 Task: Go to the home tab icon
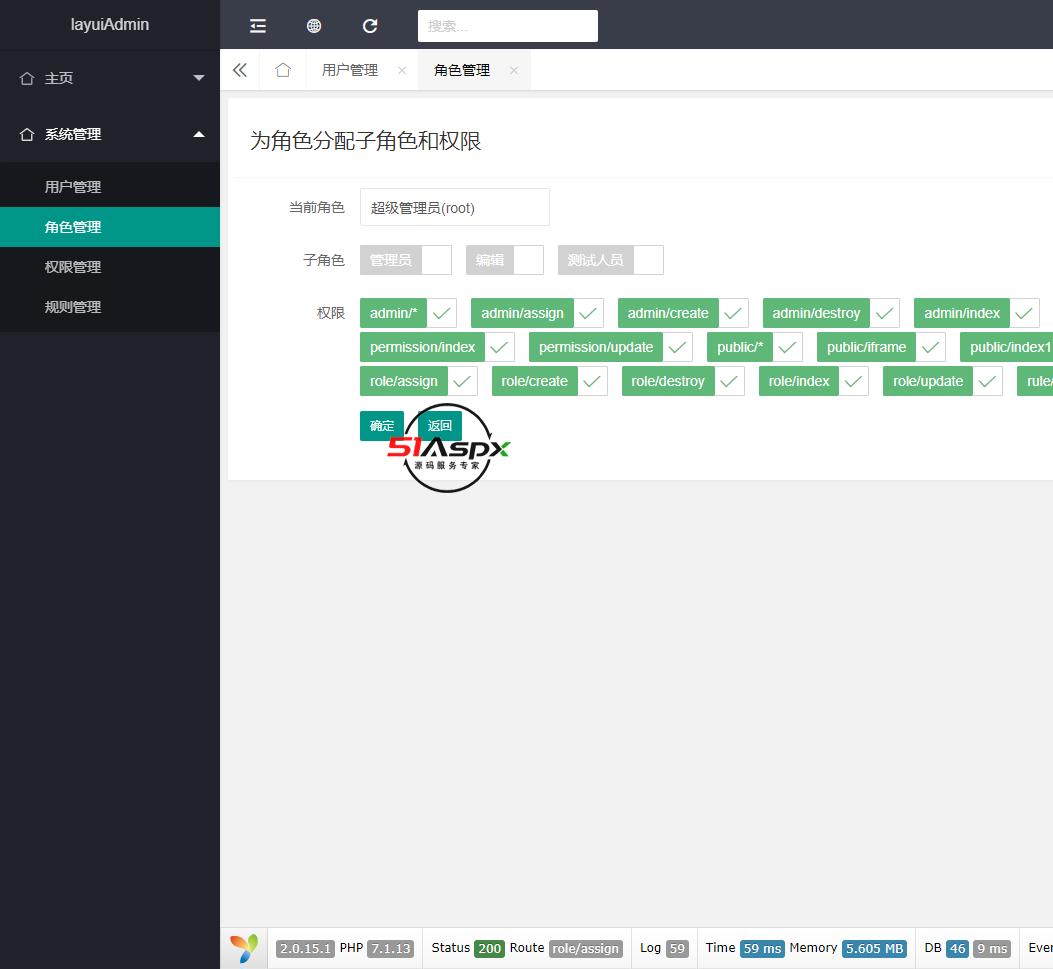(x=283, y=70)
